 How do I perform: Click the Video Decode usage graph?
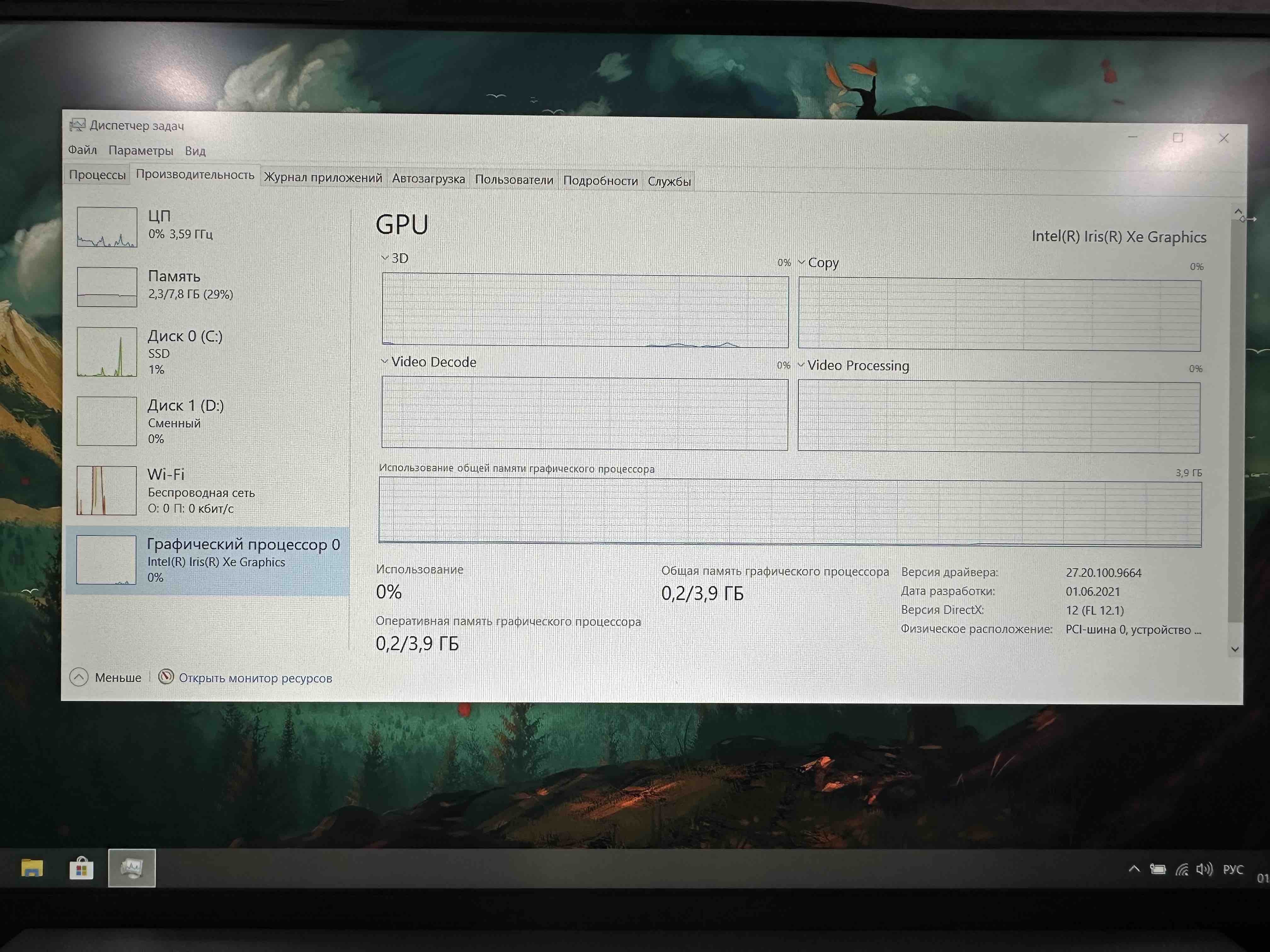click(x=585, y=413)
